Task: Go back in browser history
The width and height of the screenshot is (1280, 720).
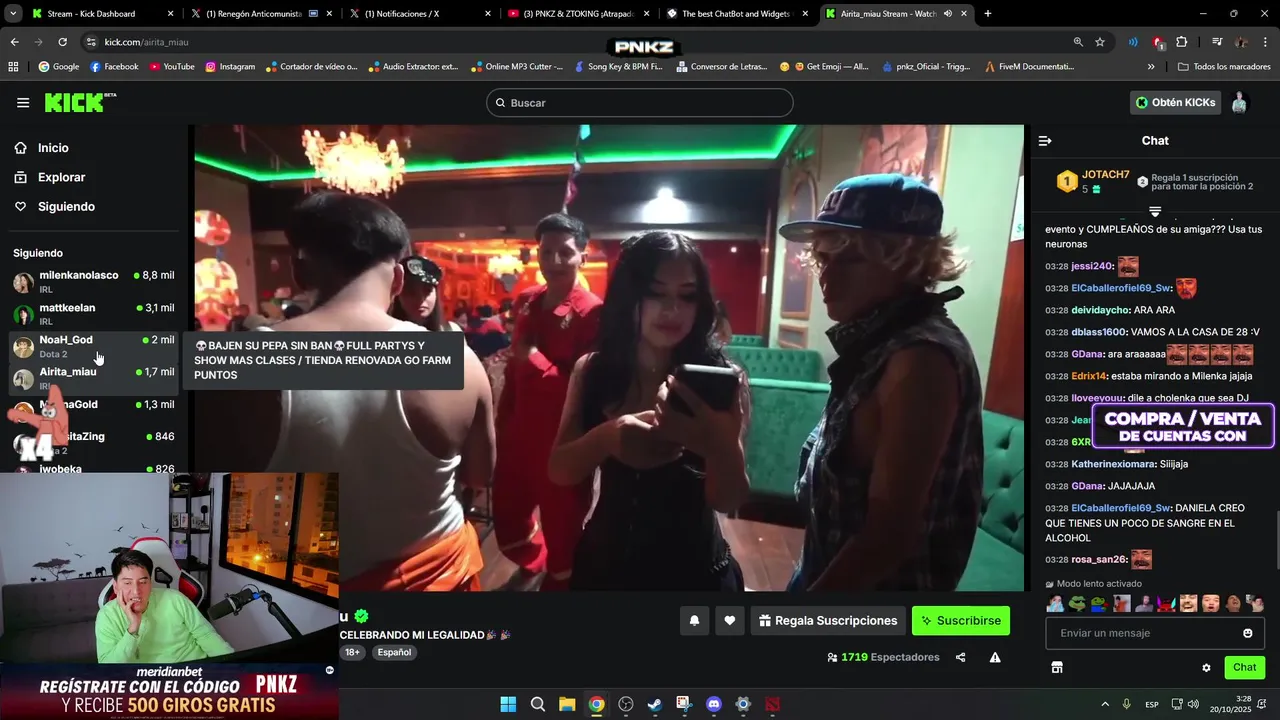Action: click(14, 42)
